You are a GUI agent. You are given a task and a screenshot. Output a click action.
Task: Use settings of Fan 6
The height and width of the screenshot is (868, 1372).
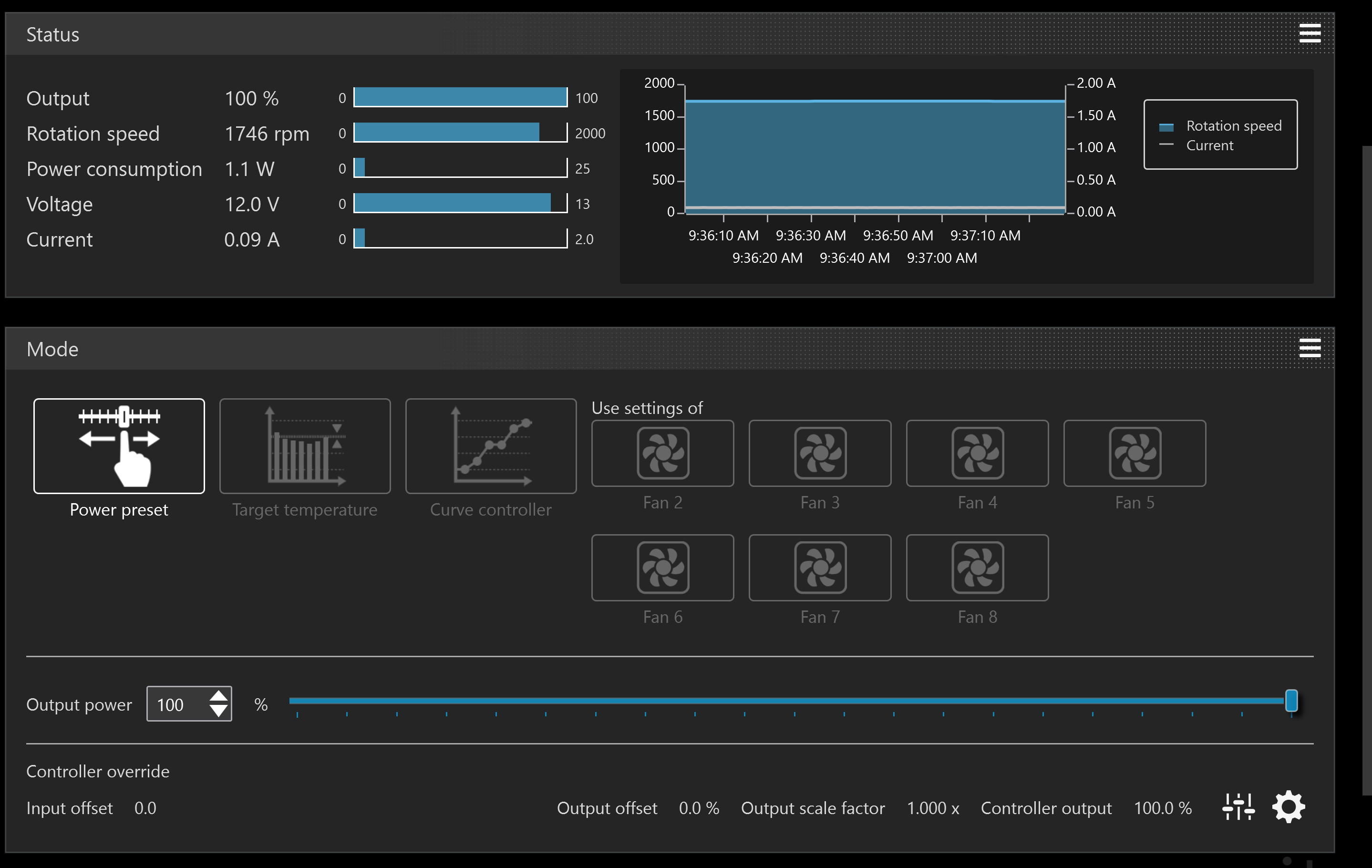pyautogui.click(x=662, y=567)
